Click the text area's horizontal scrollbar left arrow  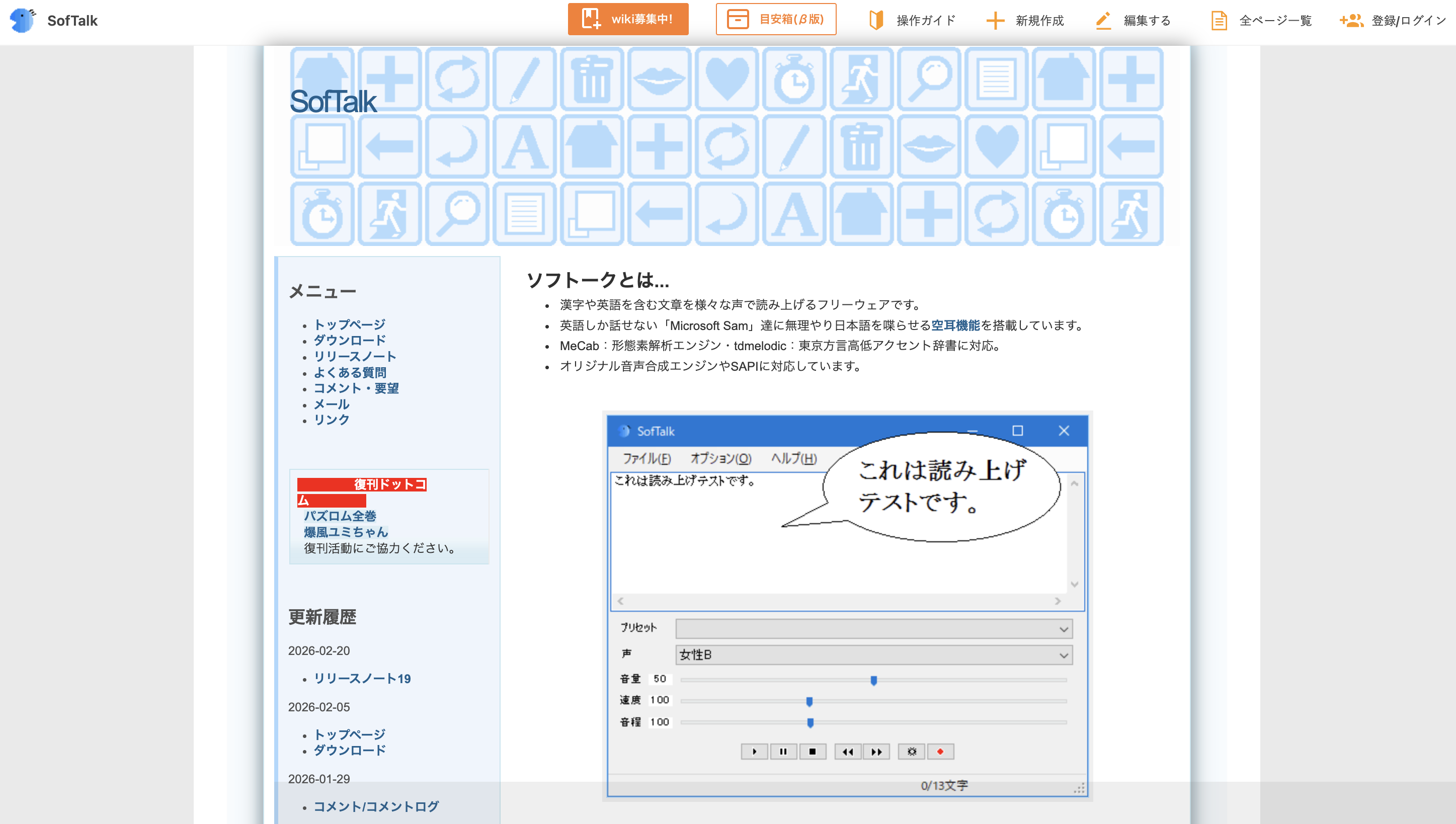click(621, 601)
